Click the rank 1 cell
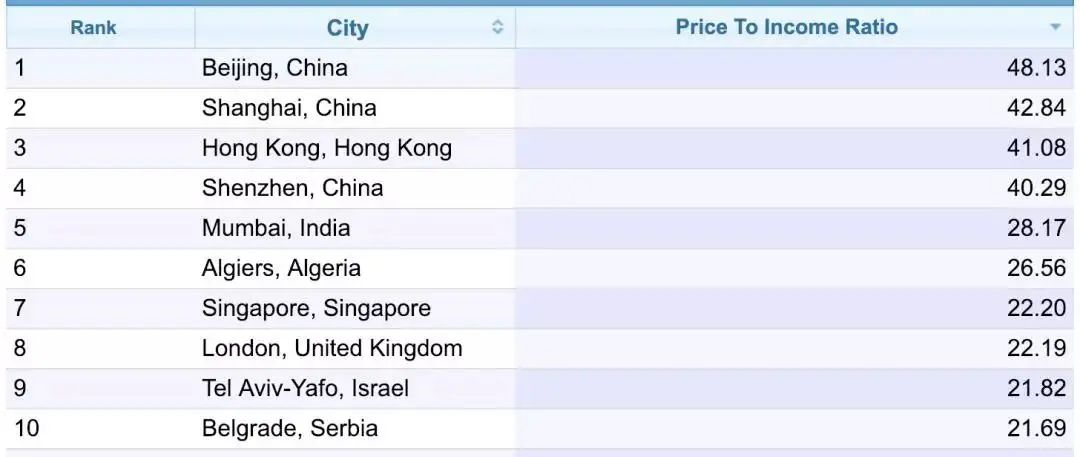Viewport: 1080px width, 457px height. click(101, 68)
